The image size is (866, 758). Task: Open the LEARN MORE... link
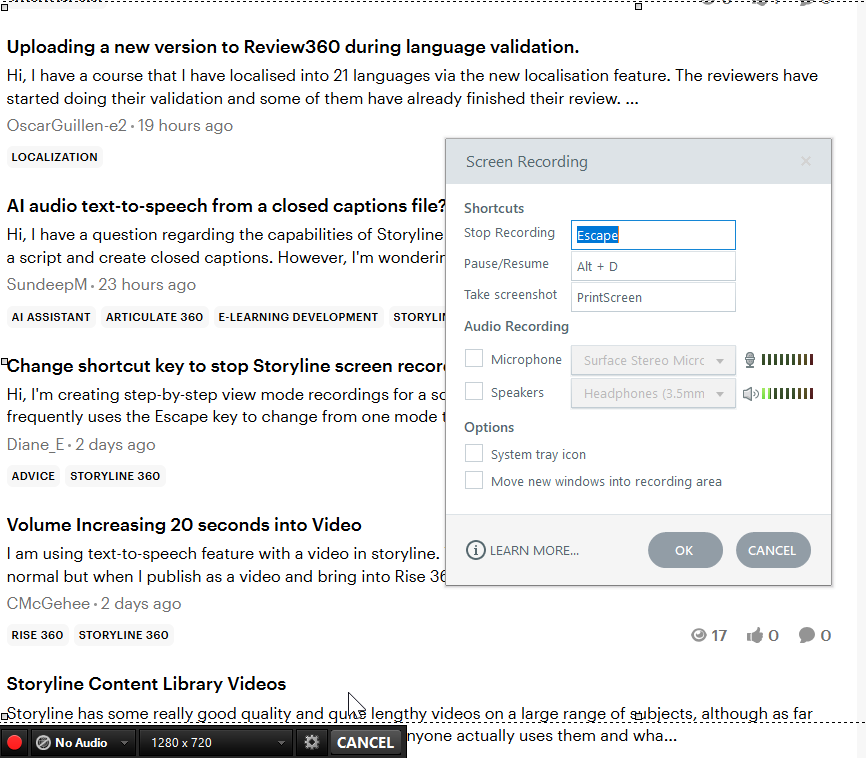tap(534, 551)
